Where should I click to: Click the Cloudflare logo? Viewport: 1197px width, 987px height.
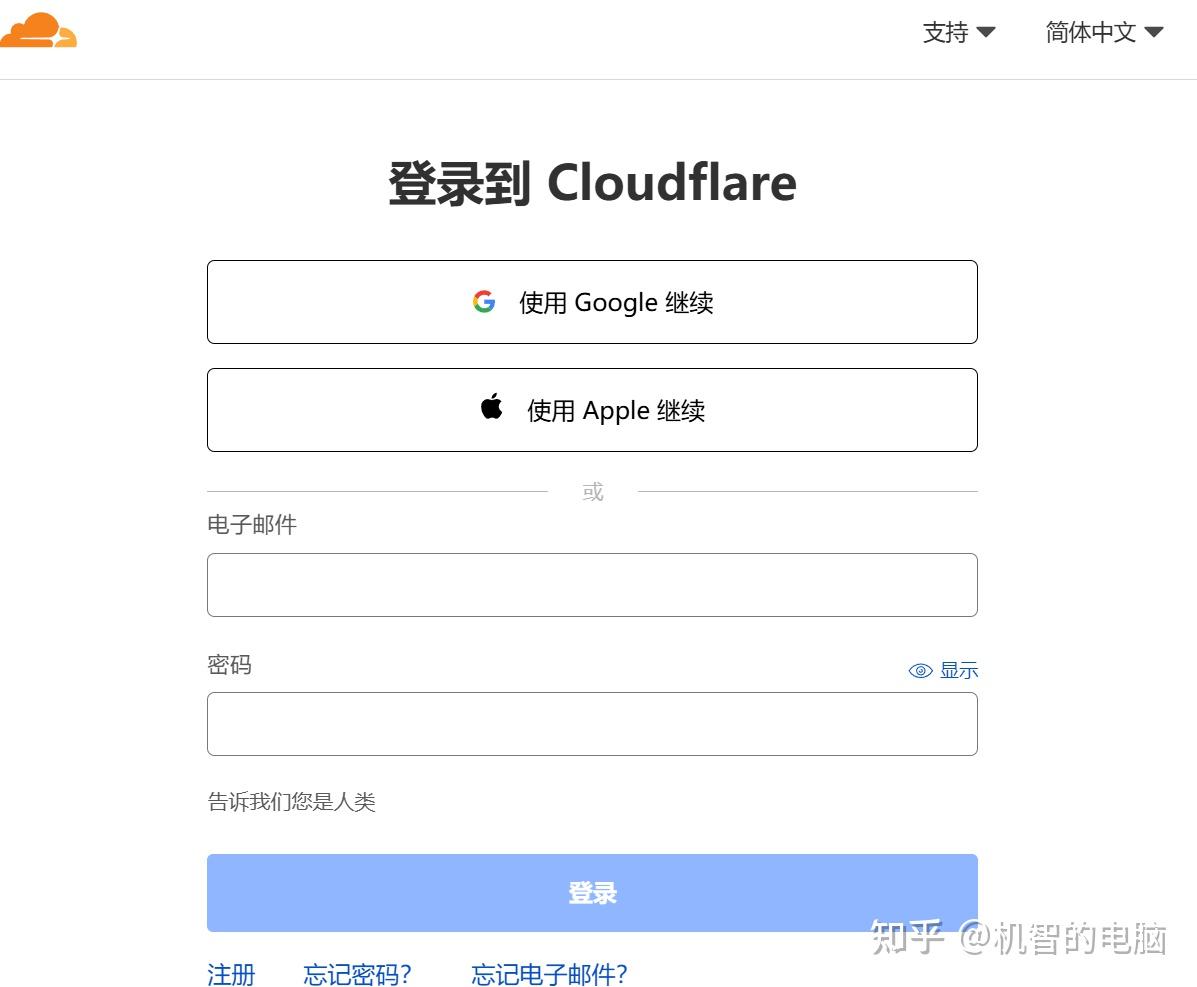(39, 31)
